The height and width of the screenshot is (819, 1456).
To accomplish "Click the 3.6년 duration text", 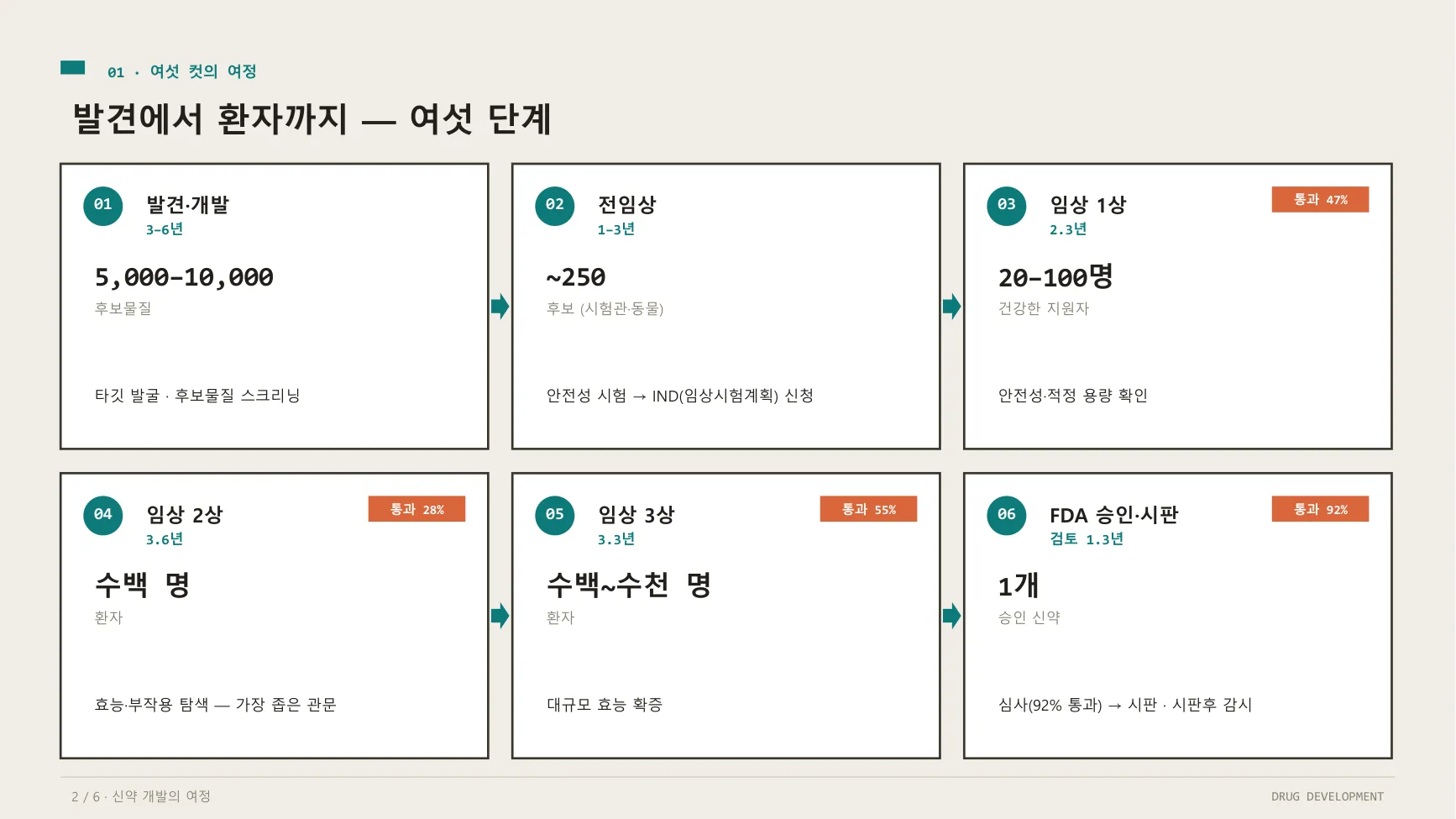I will point(165,539).
